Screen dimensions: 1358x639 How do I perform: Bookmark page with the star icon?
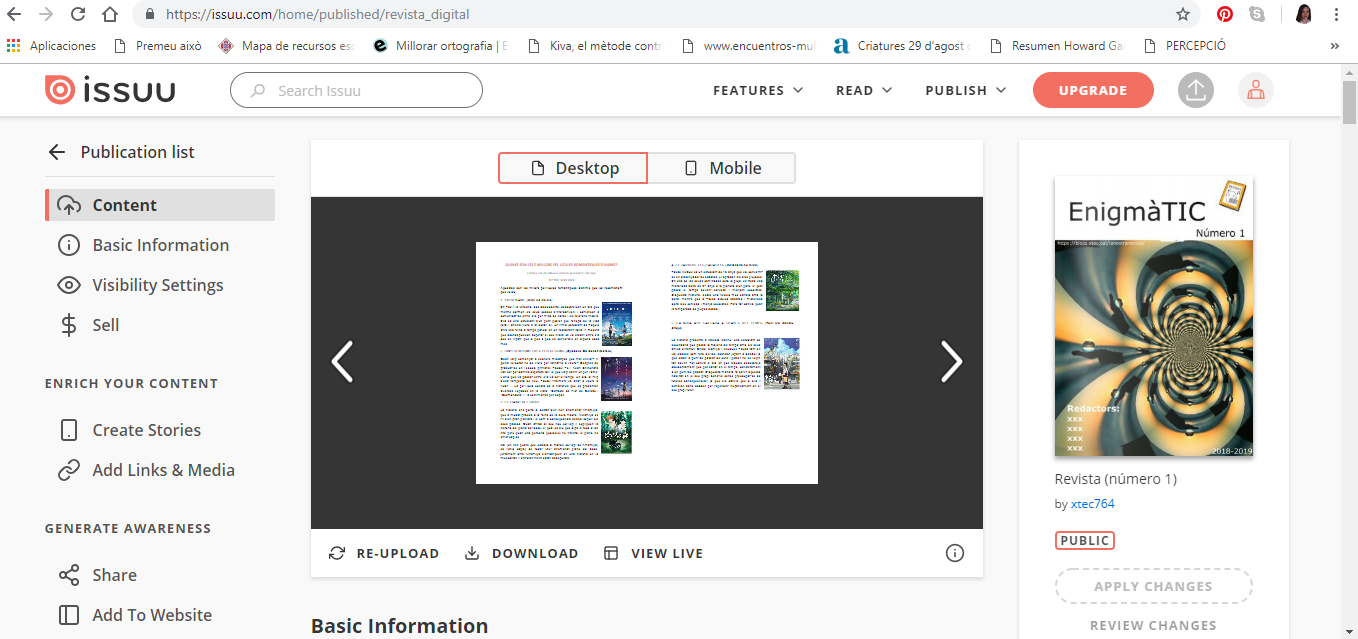pos(1183,15)
